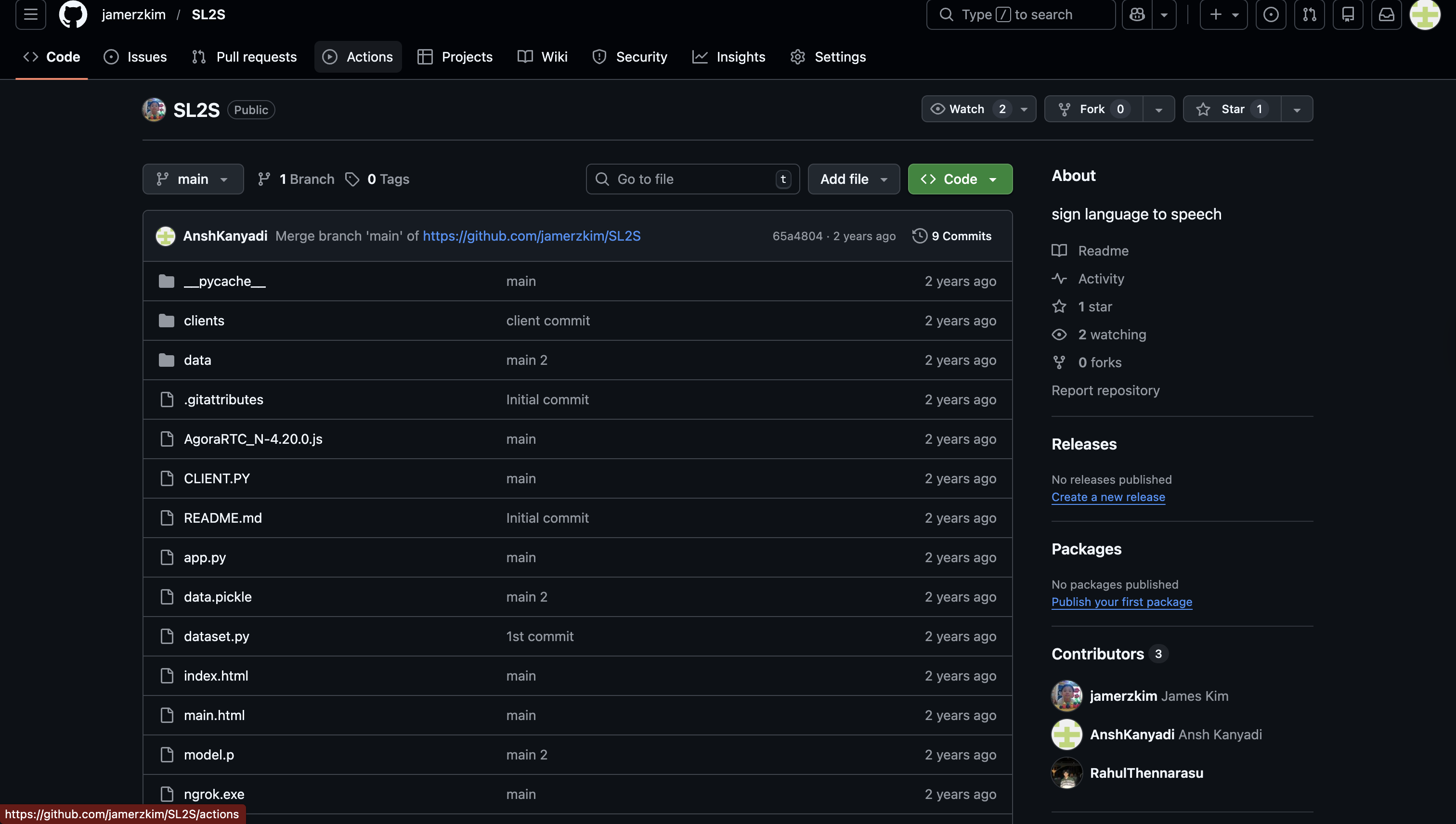Viewport: 1456px width, 824px height.
Task: Click the Copilot icon in header
Action: tap(1137, 14)
